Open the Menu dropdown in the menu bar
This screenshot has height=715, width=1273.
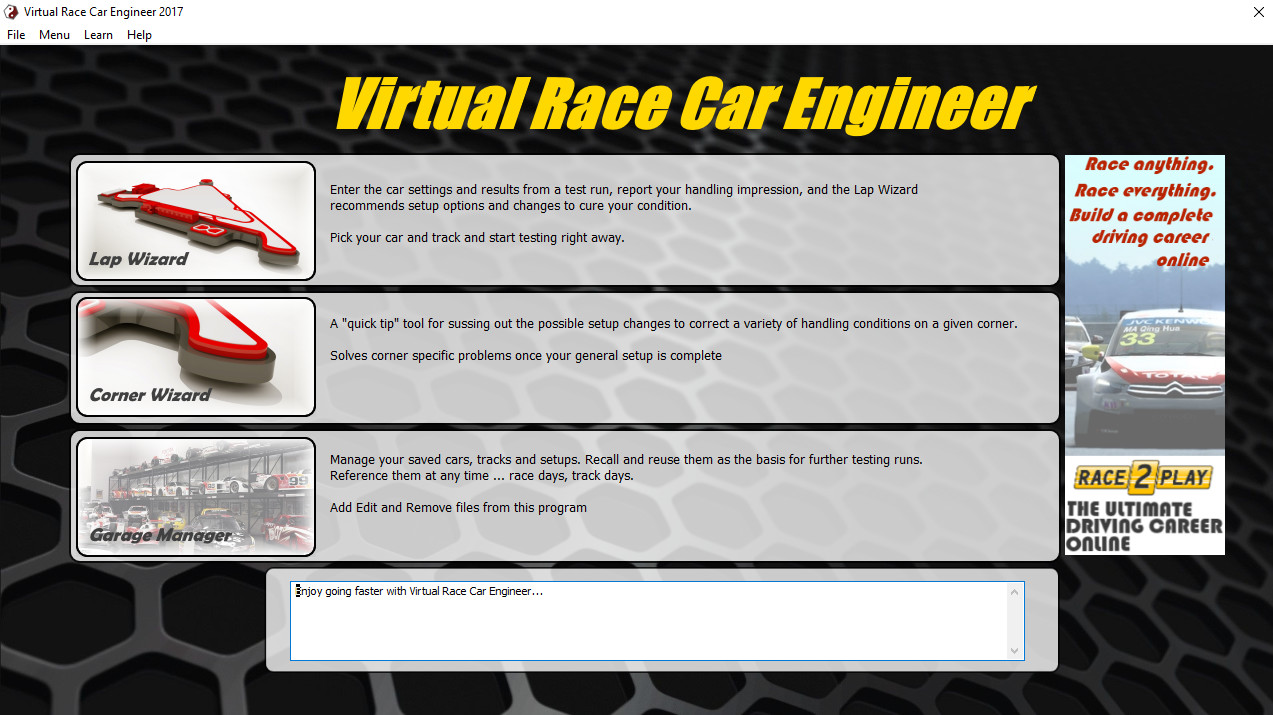tap(54, 35)
